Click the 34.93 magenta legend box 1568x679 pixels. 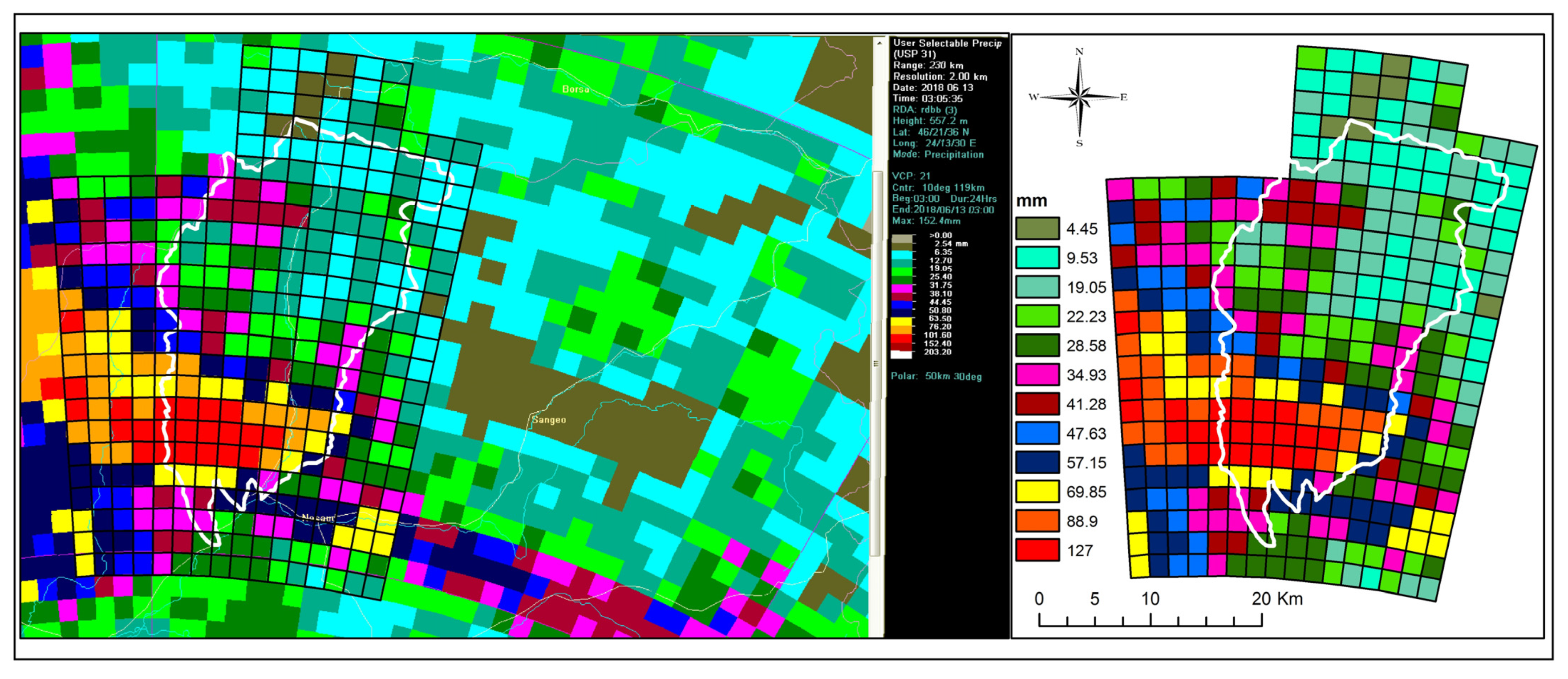[1037, 375]
